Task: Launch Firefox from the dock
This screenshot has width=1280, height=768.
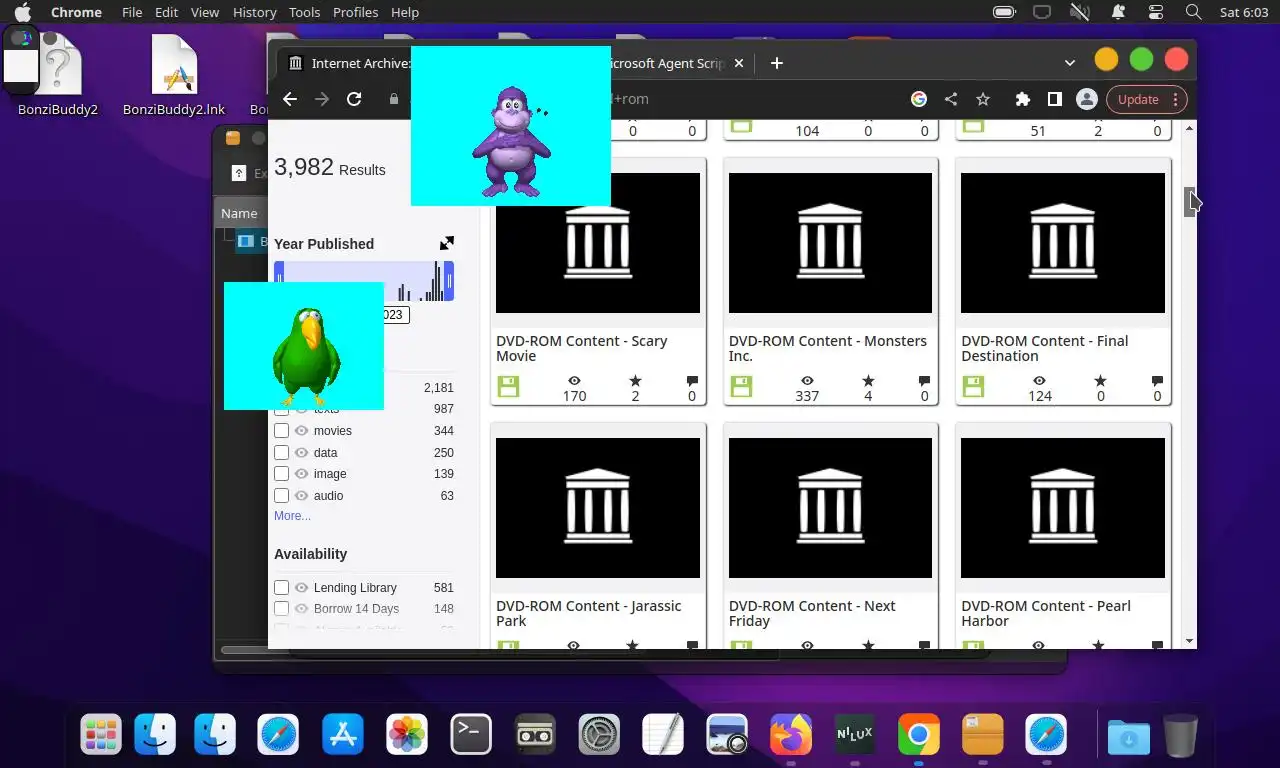Action: (x=791, y=735)
